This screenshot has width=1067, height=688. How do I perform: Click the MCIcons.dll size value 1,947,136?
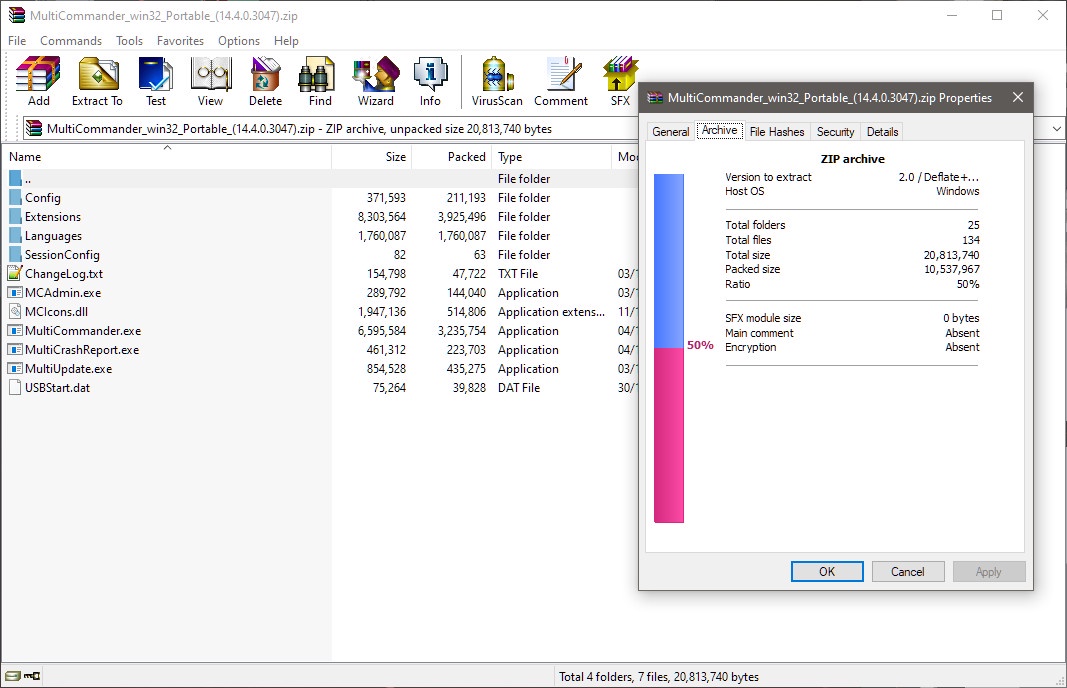[x=382, y=312]
